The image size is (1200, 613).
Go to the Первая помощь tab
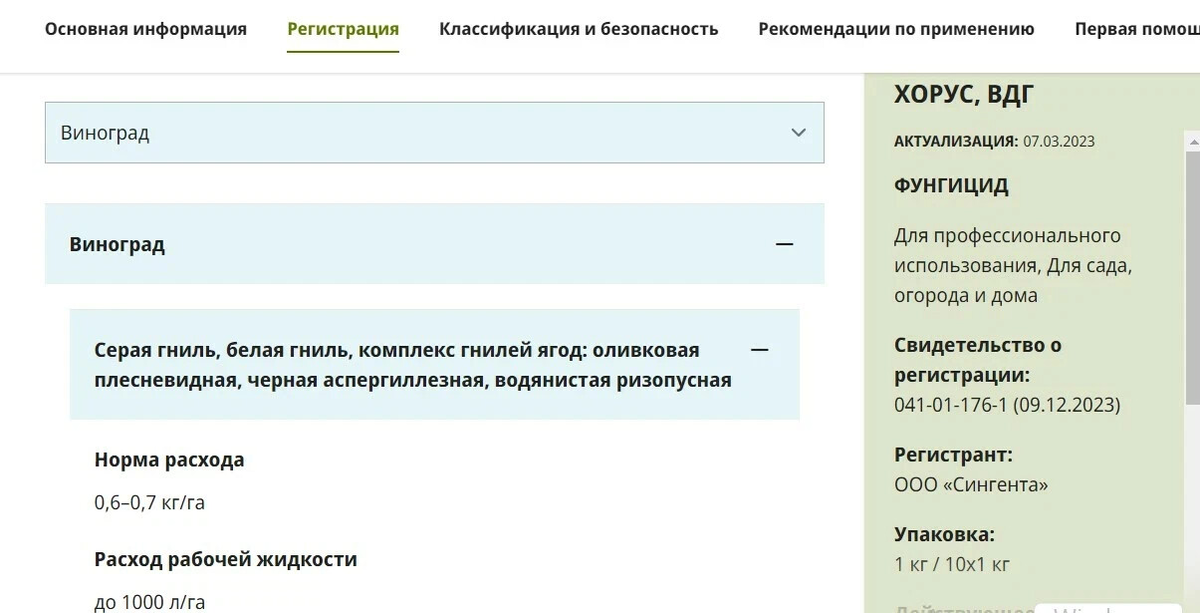coord(1137,29)
